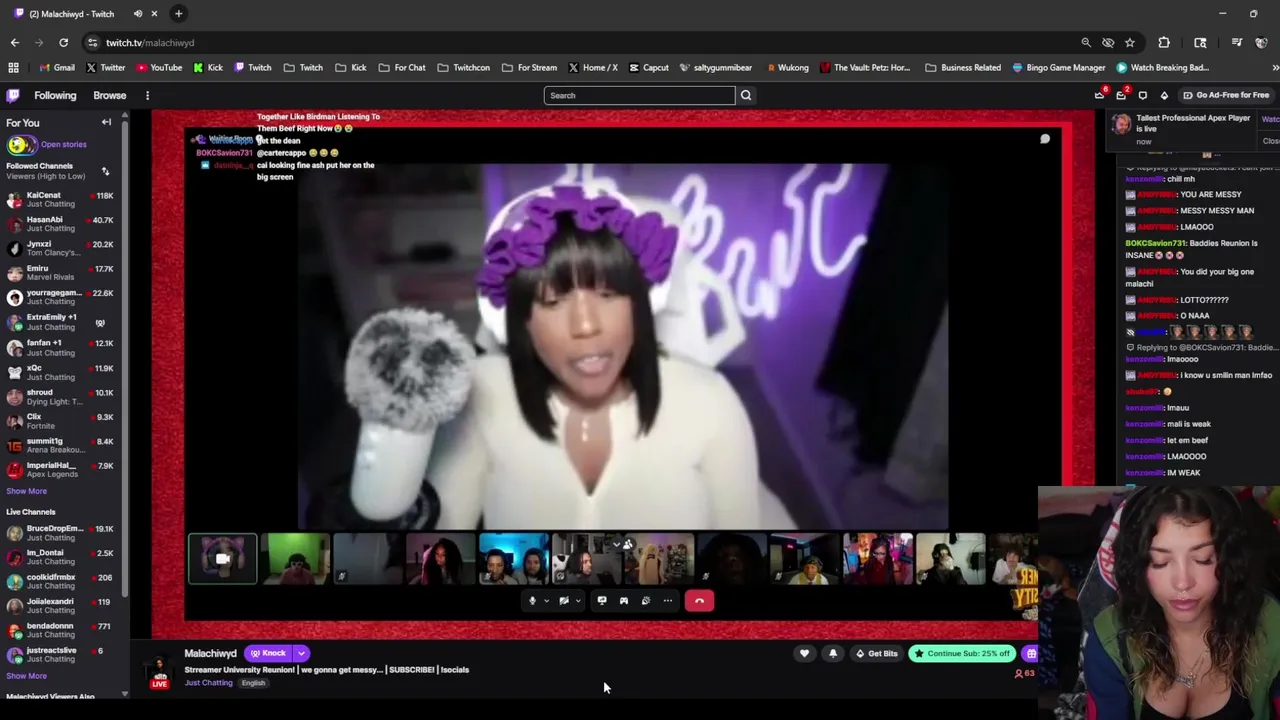The height and width of the screenshot is (720, 1280).
Task: Open the Chrome extensions puzzle icon
Action: point(1164,43)
